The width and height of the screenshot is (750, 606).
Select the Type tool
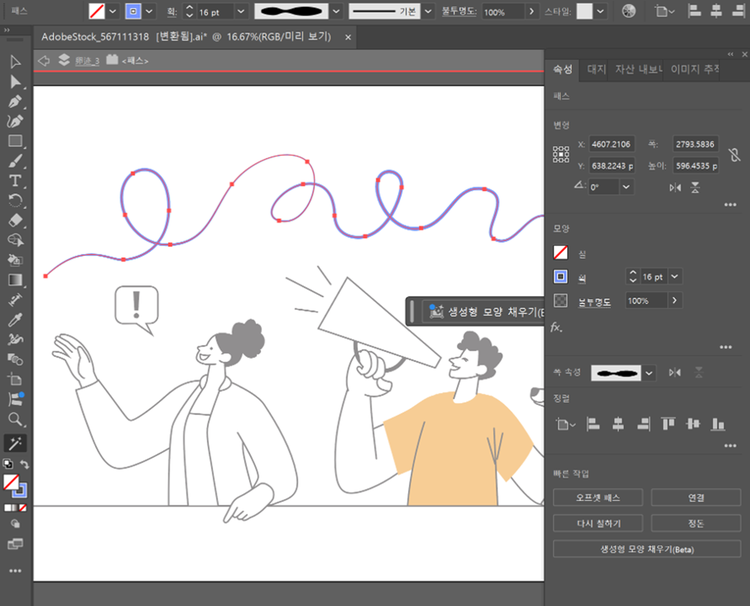(x=15, y=180)
